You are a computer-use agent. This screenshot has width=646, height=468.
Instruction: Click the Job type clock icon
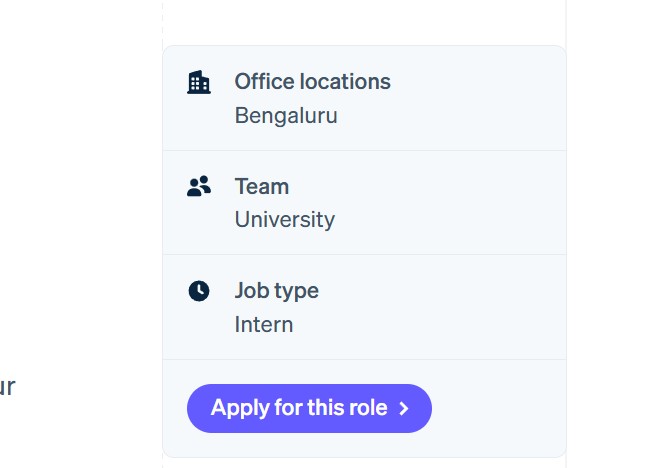199,291
